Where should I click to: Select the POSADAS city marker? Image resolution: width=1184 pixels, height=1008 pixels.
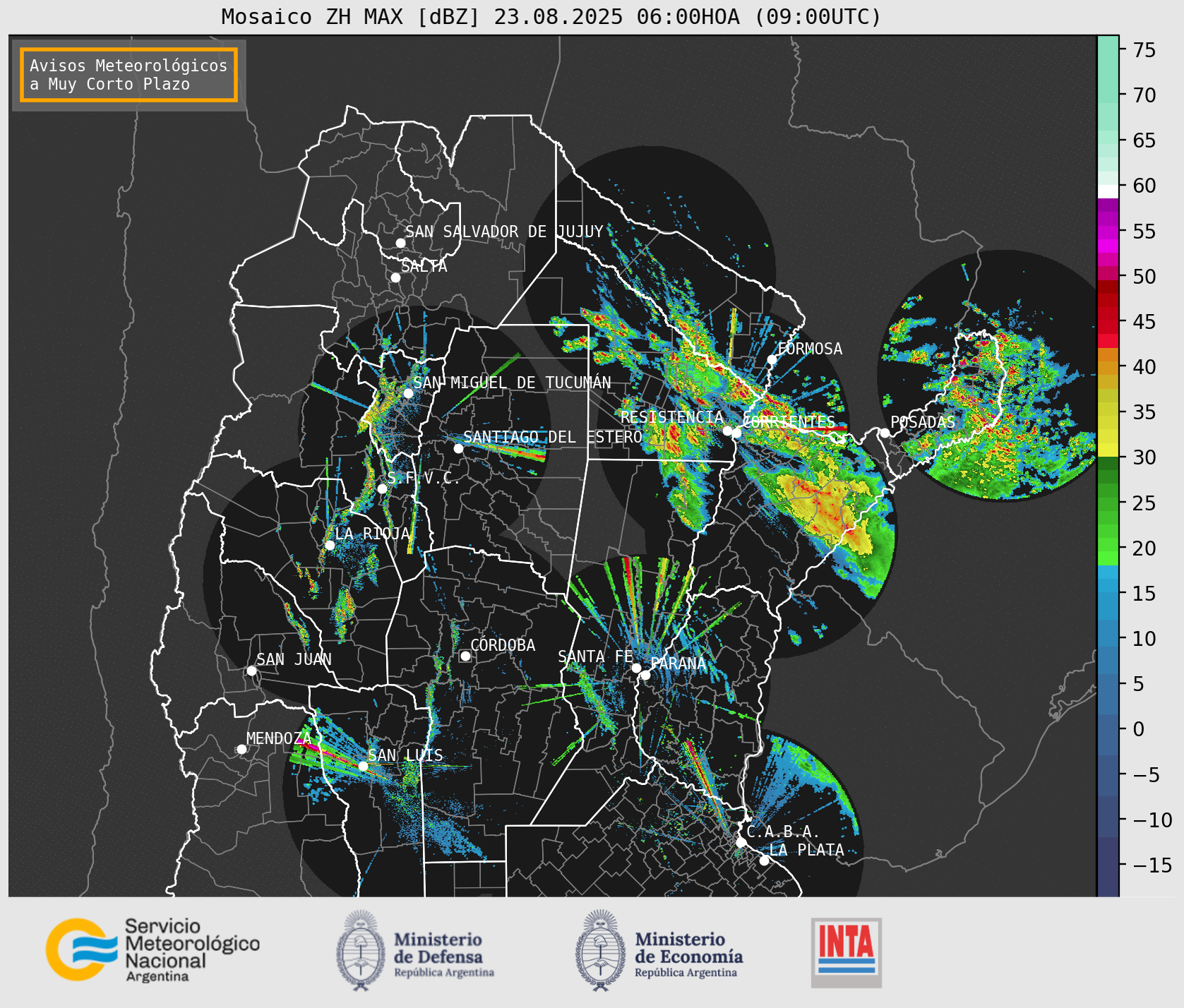pos(885,433)
